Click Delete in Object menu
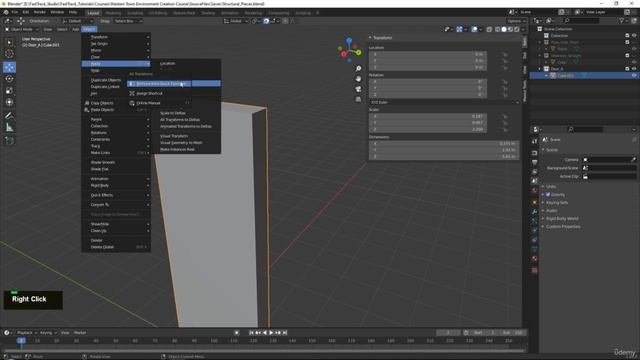640x360 pixels. click(x=96, y=240)
